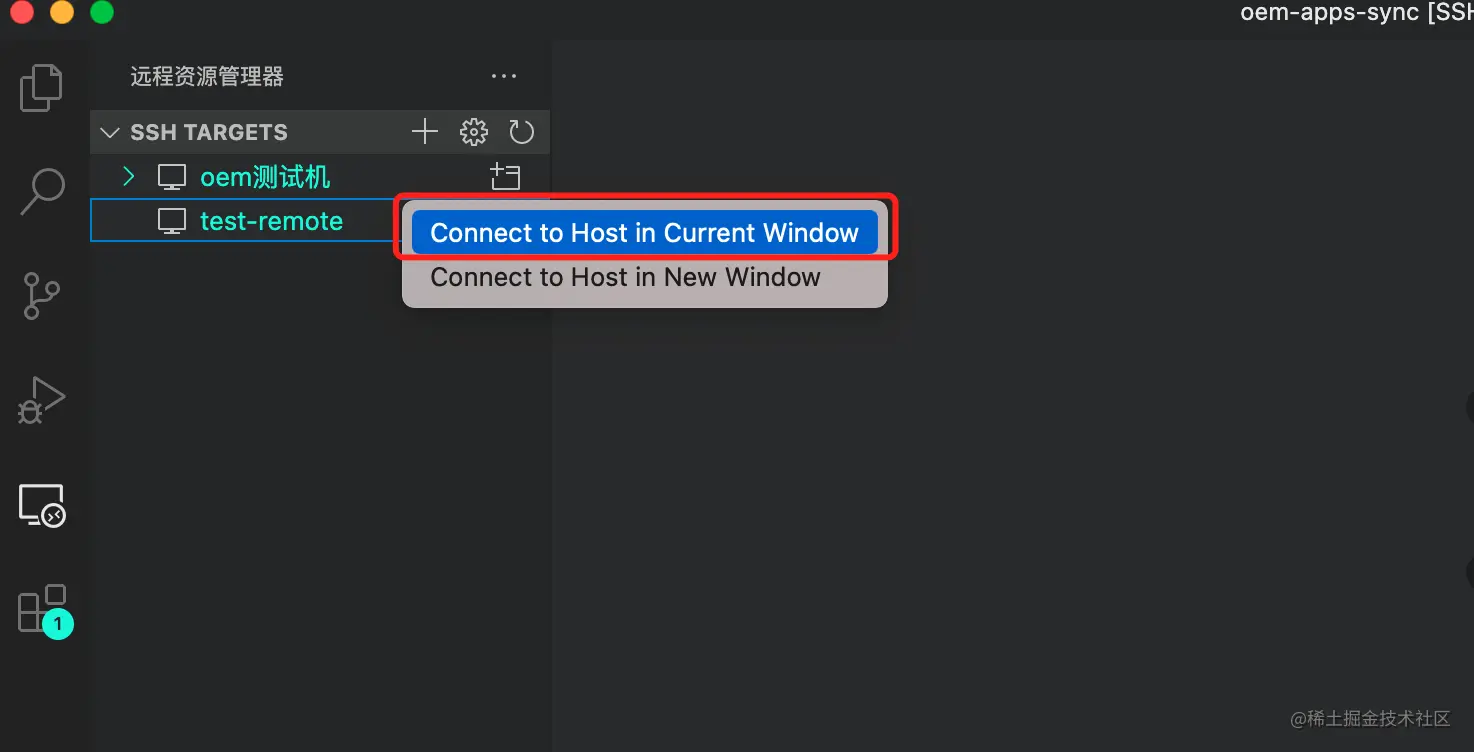Open SSH config with gear icon
1474x752 pixels.
pyautogui.click(x=473, y=132)
